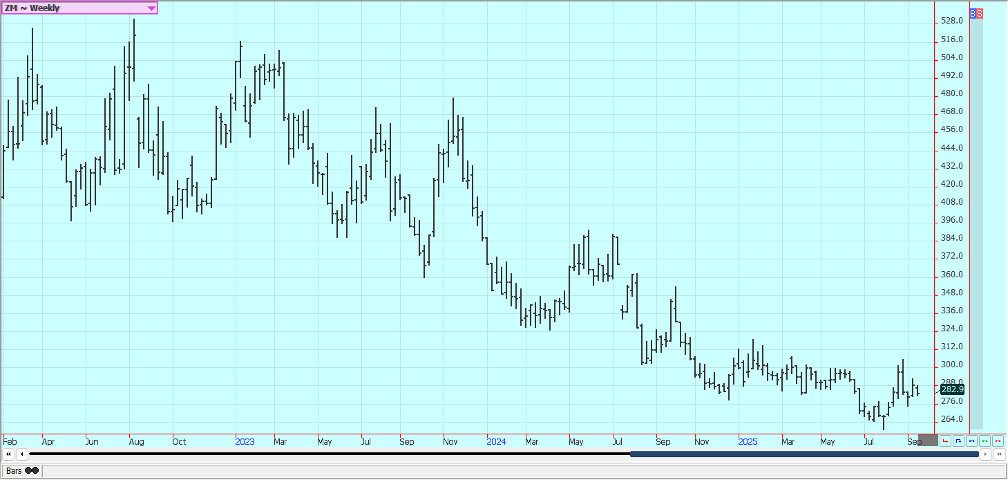The image size is (1008, 480).
Task: Click the gray square beside the last Sep label
Action: pyautogui.click(x=928, y=440)
